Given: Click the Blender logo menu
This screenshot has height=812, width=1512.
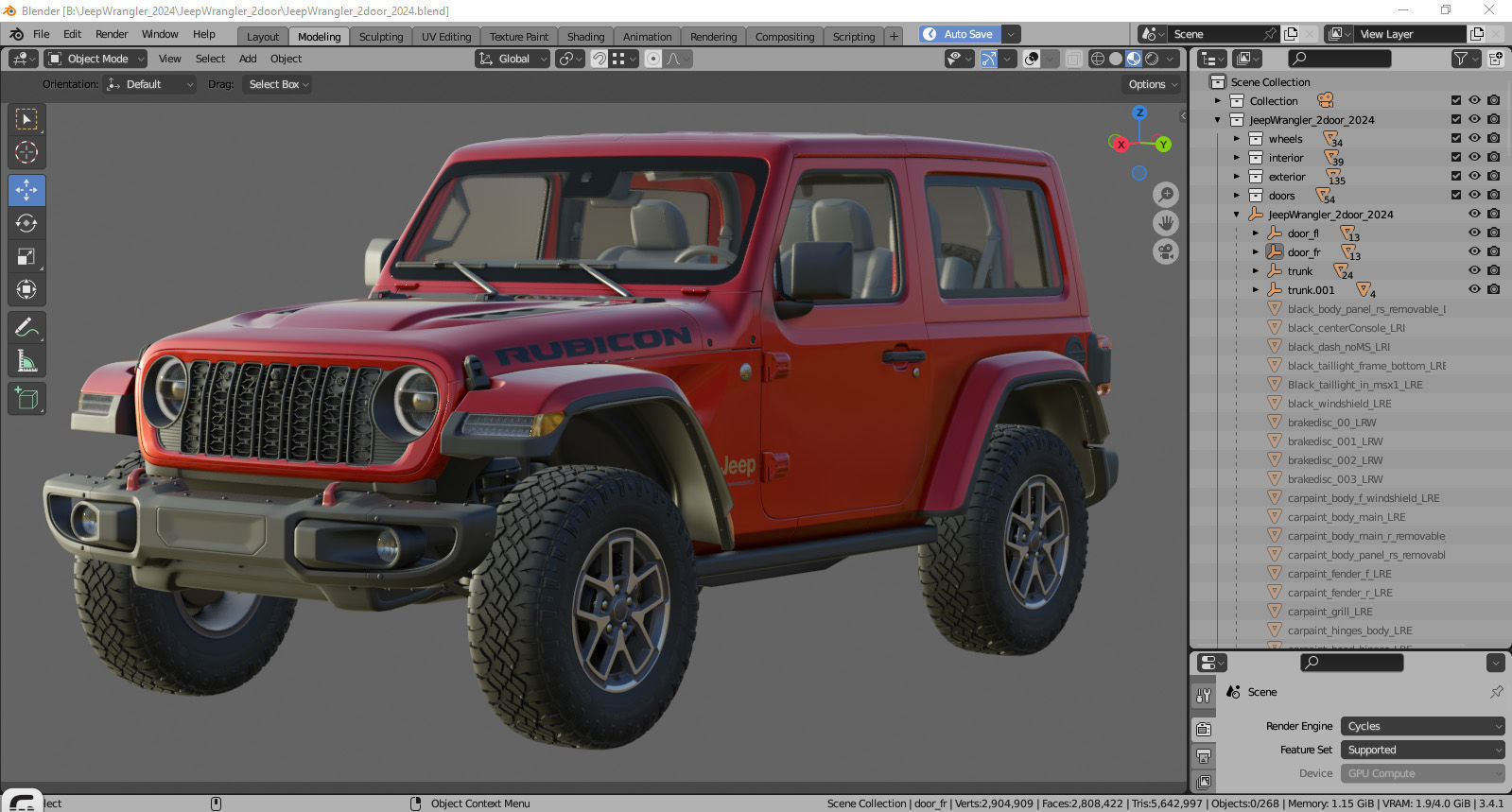Looking at the screenshot, I should [17, 34].
